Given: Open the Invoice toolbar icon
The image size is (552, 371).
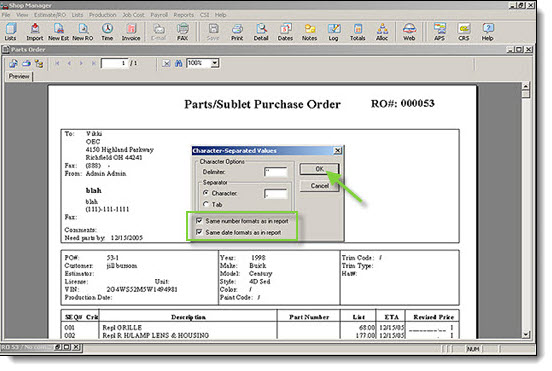Looking at the screenshot, I should 131,32.
